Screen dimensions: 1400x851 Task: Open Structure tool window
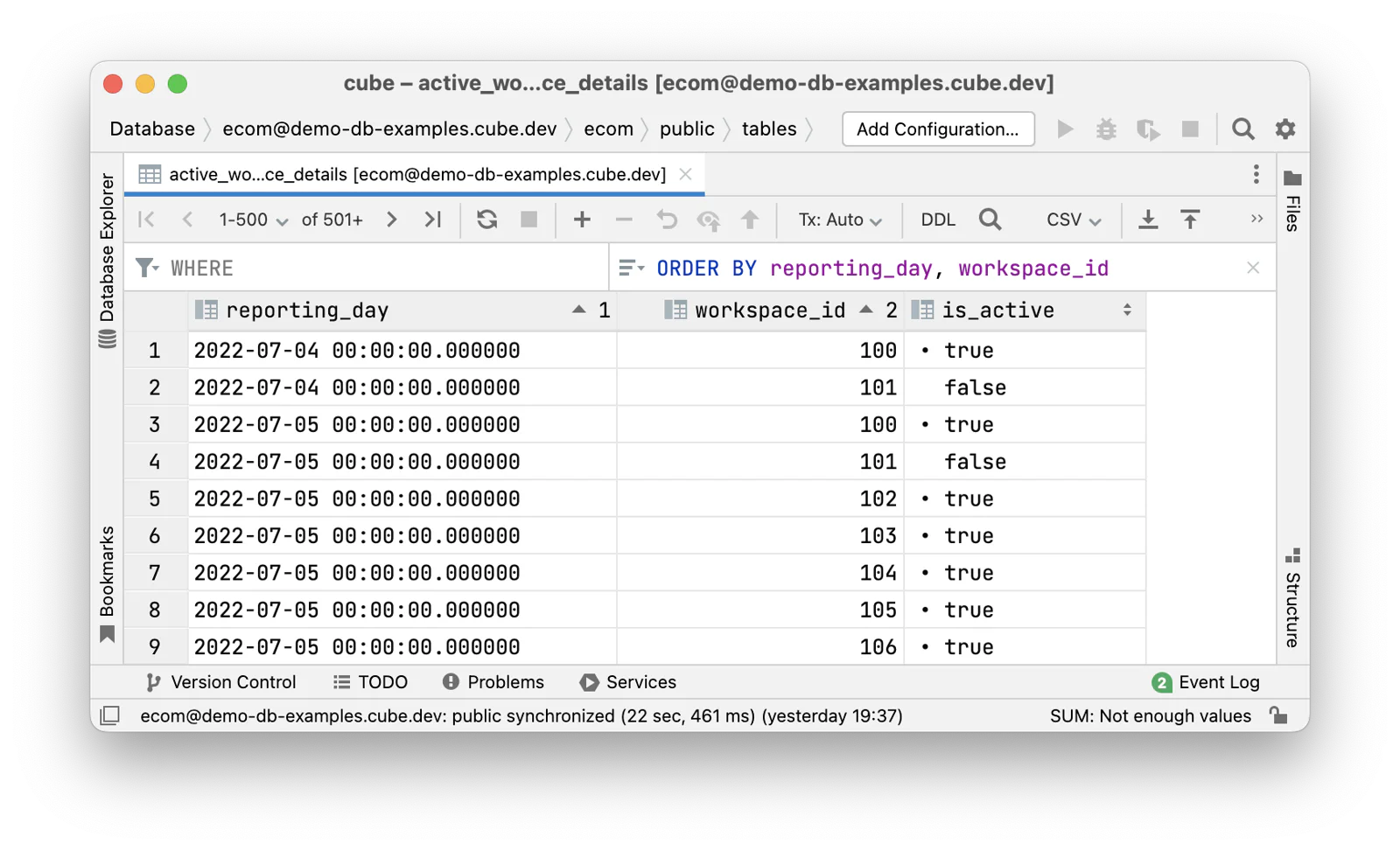coord(1292,598)
